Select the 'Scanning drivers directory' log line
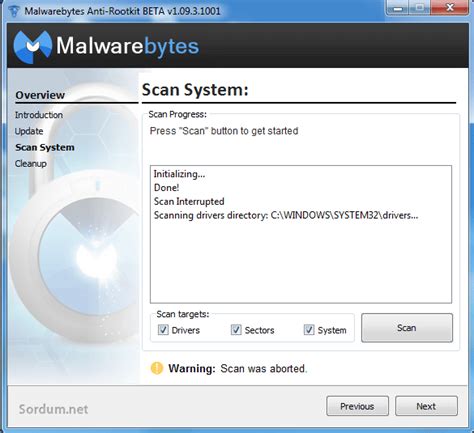The image size is (474, 433). pos(286,215)
